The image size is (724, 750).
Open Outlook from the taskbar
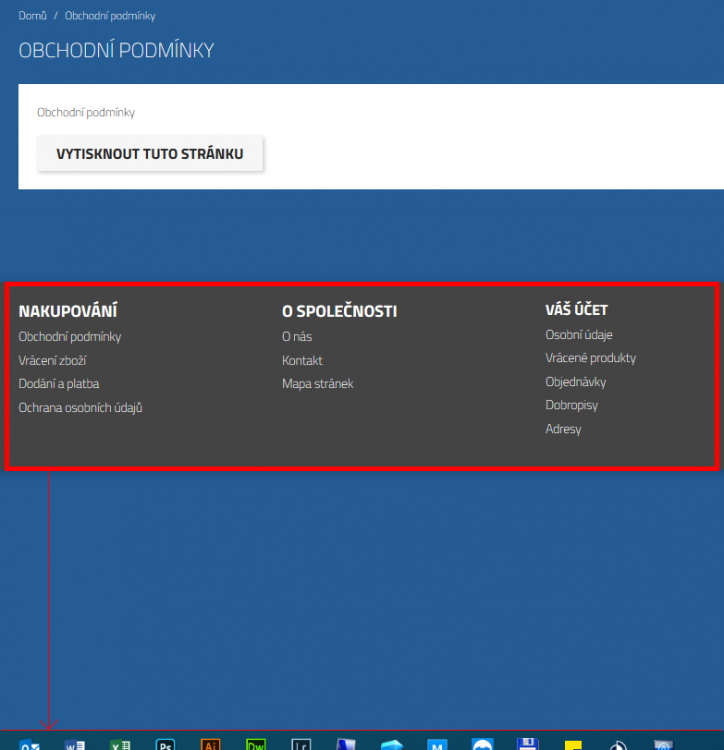(x=30, y=744)
